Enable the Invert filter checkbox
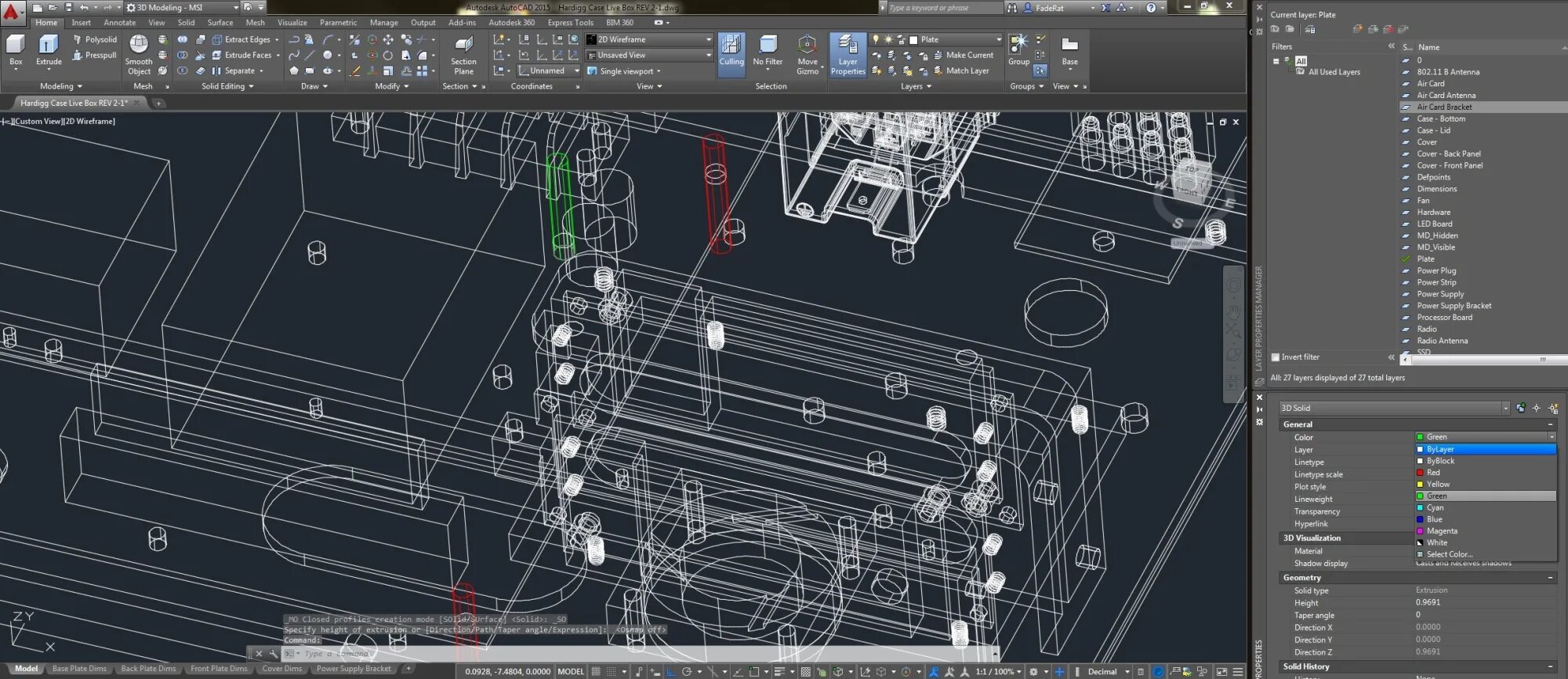Image resolution: width=1568 pixels, height=679 pixels. (x=1276, y=358)
